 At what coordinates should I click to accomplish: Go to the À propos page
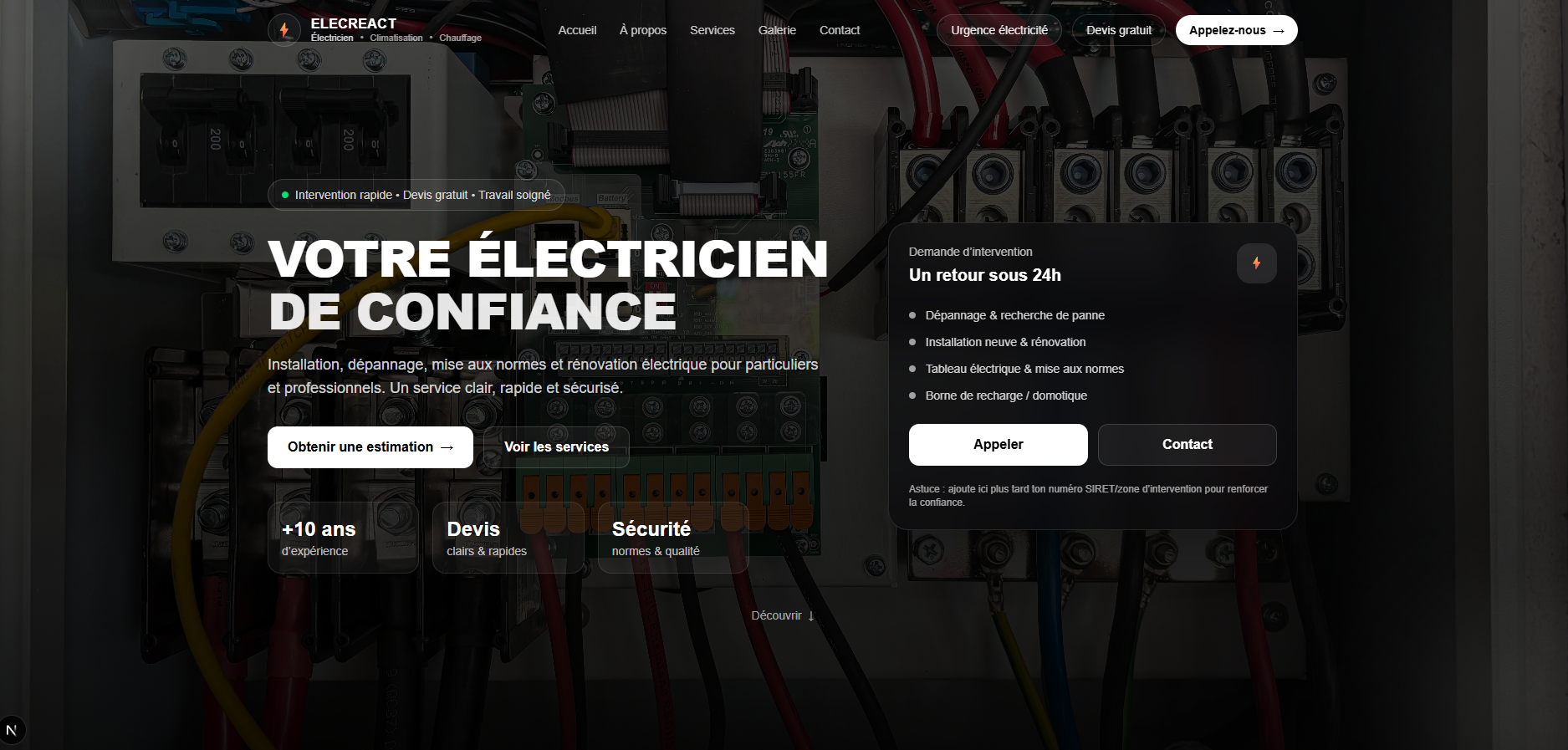[642, 30]
